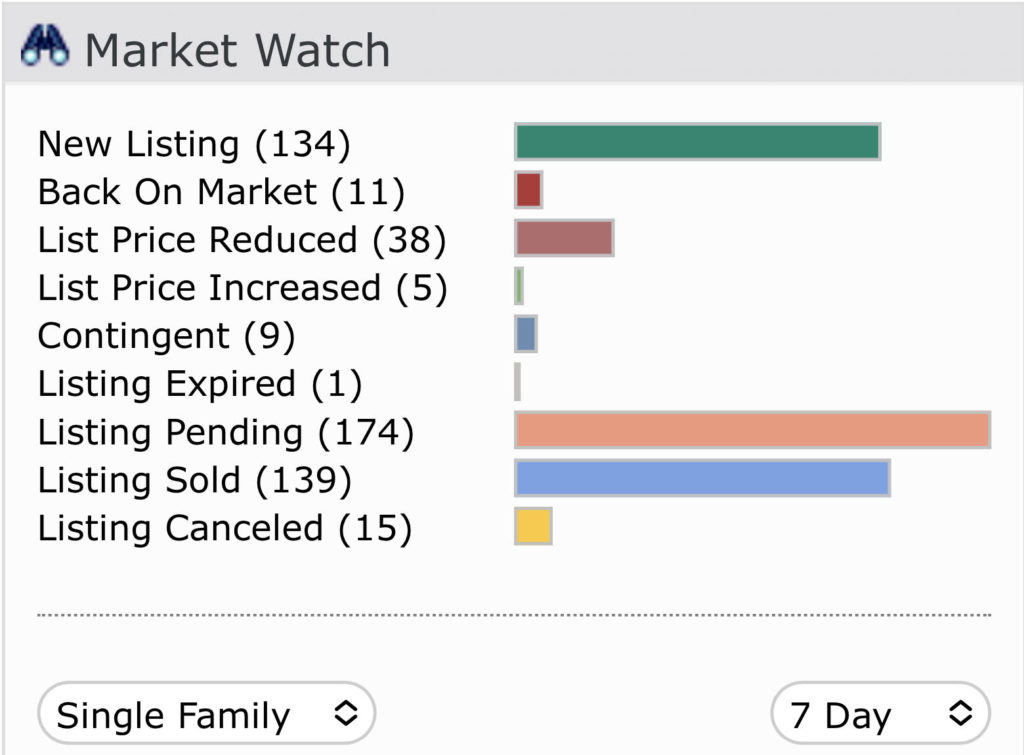
Task: Open Back On Market (11) results
Action: (221, 192)
